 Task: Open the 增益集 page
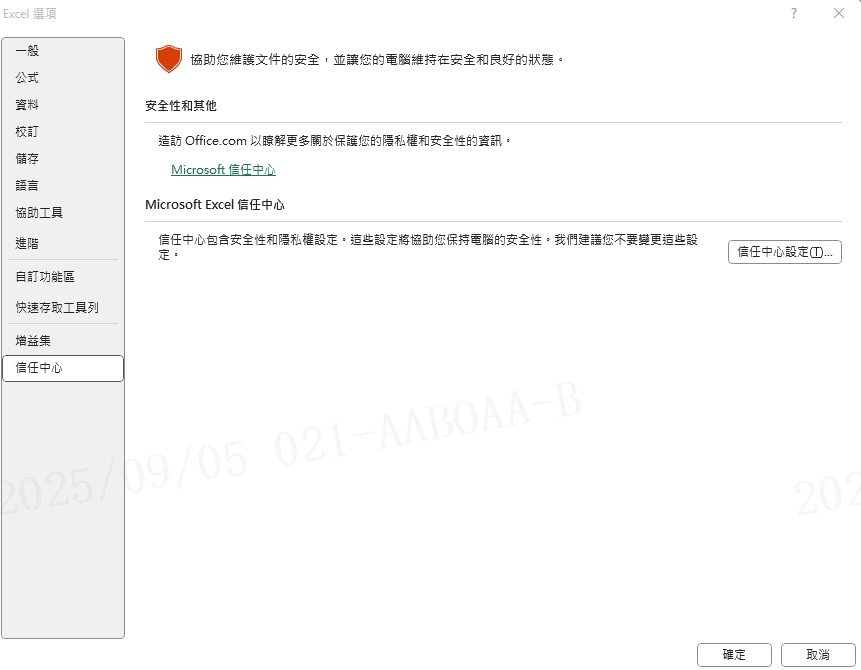(33, 341)
